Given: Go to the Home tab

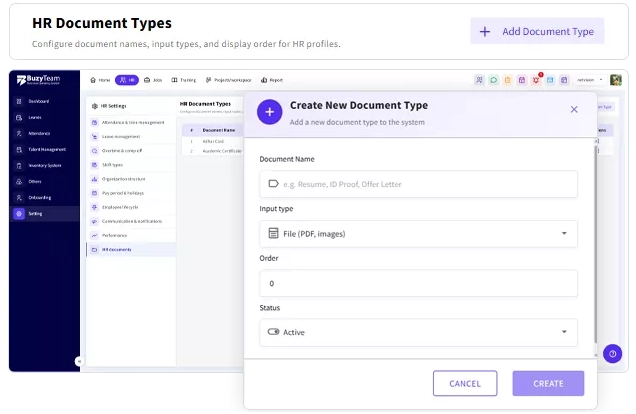Looking at the screenshot, I should pyautogui.click(x=100, y=80).
